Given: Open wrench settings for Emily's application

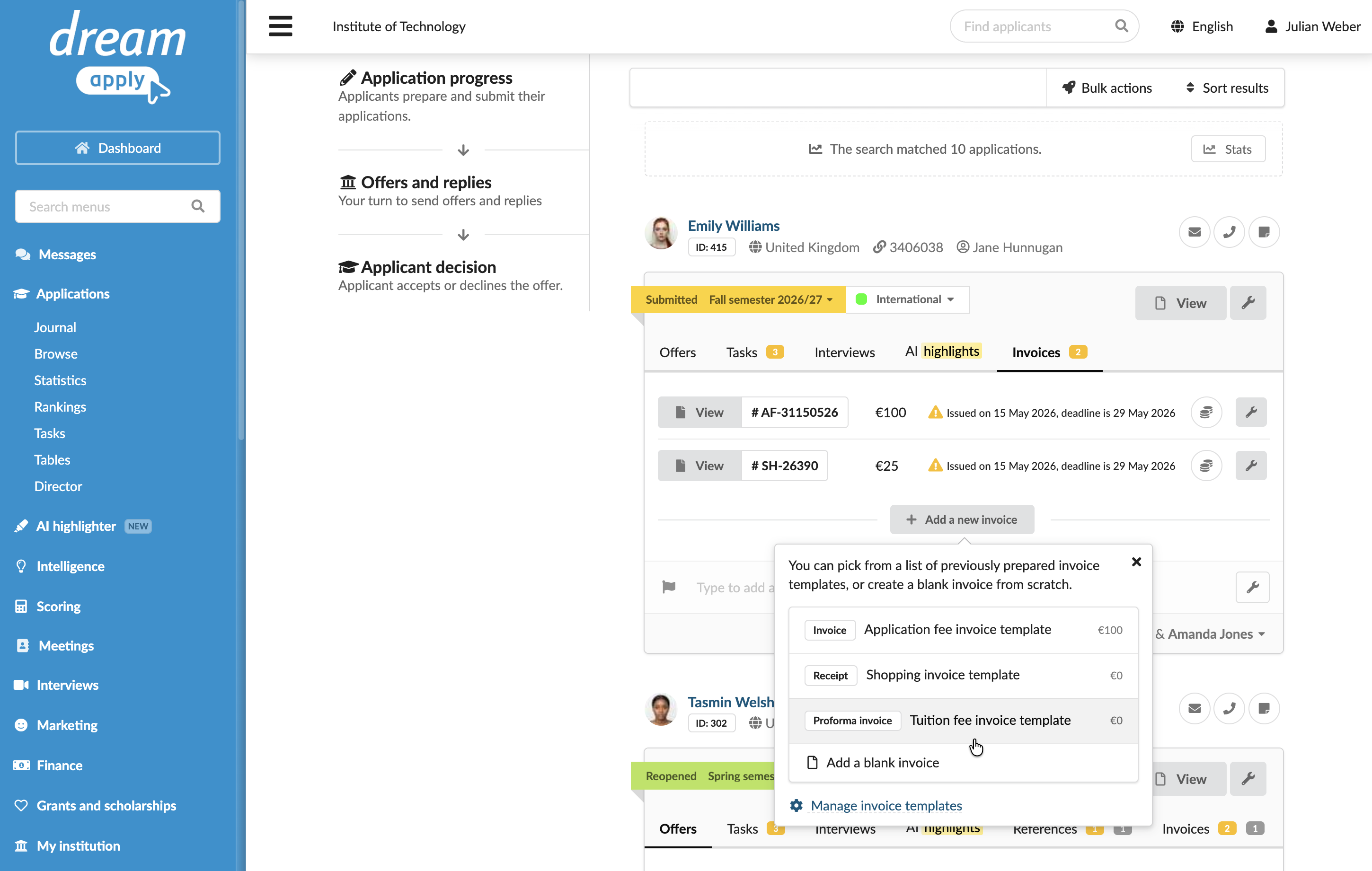Looking at the screenshot, I should click(x=1248, y=302).
